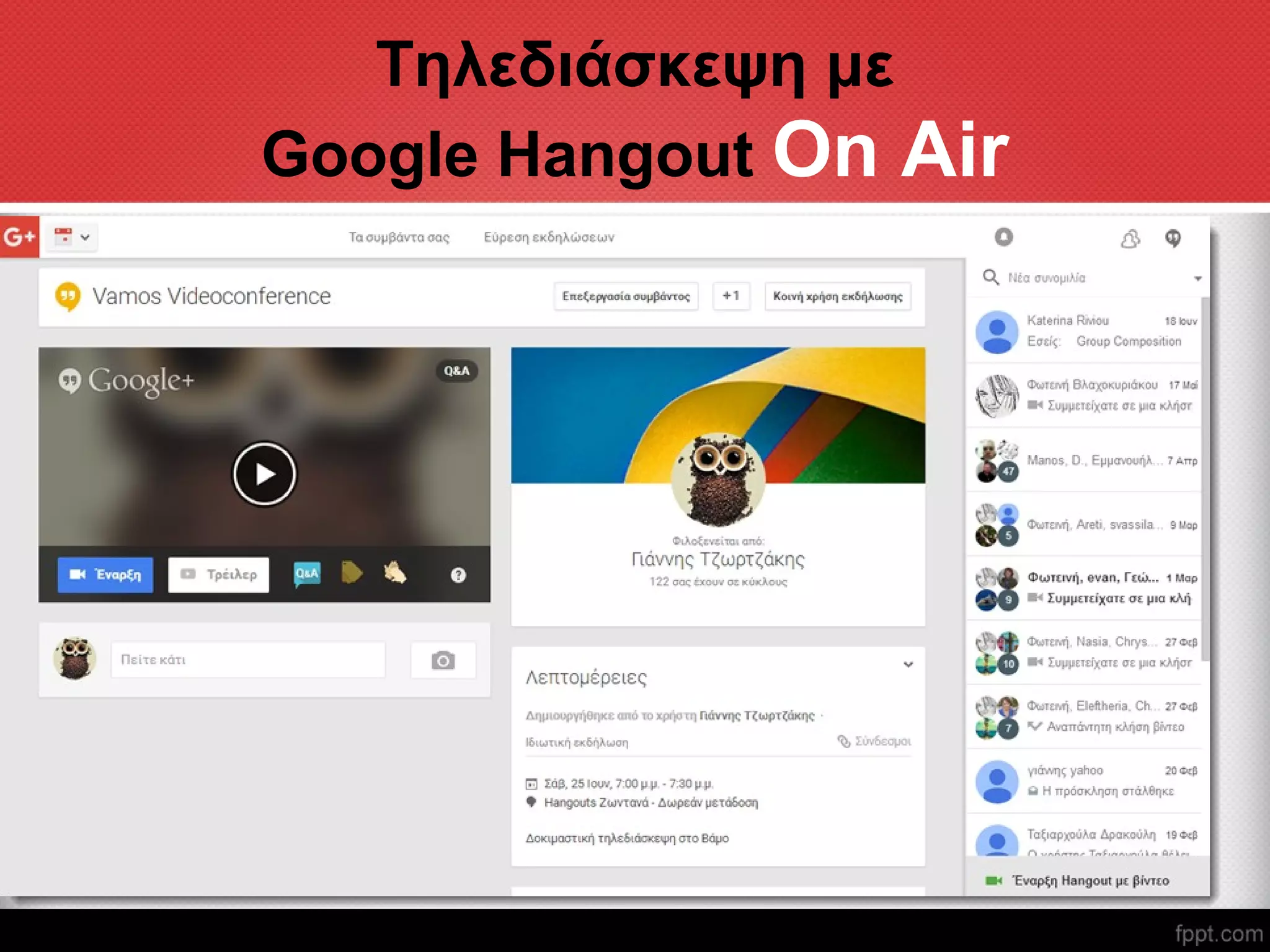
Task: Open the Q&A app icon in toolbar
Action: coord(307,573)
